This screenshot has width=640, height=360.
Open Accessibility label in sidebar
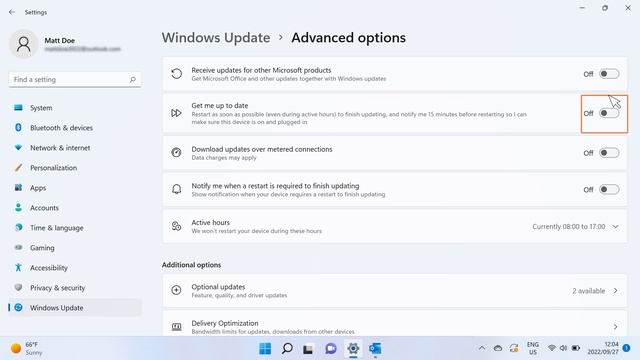pos(49,268)
